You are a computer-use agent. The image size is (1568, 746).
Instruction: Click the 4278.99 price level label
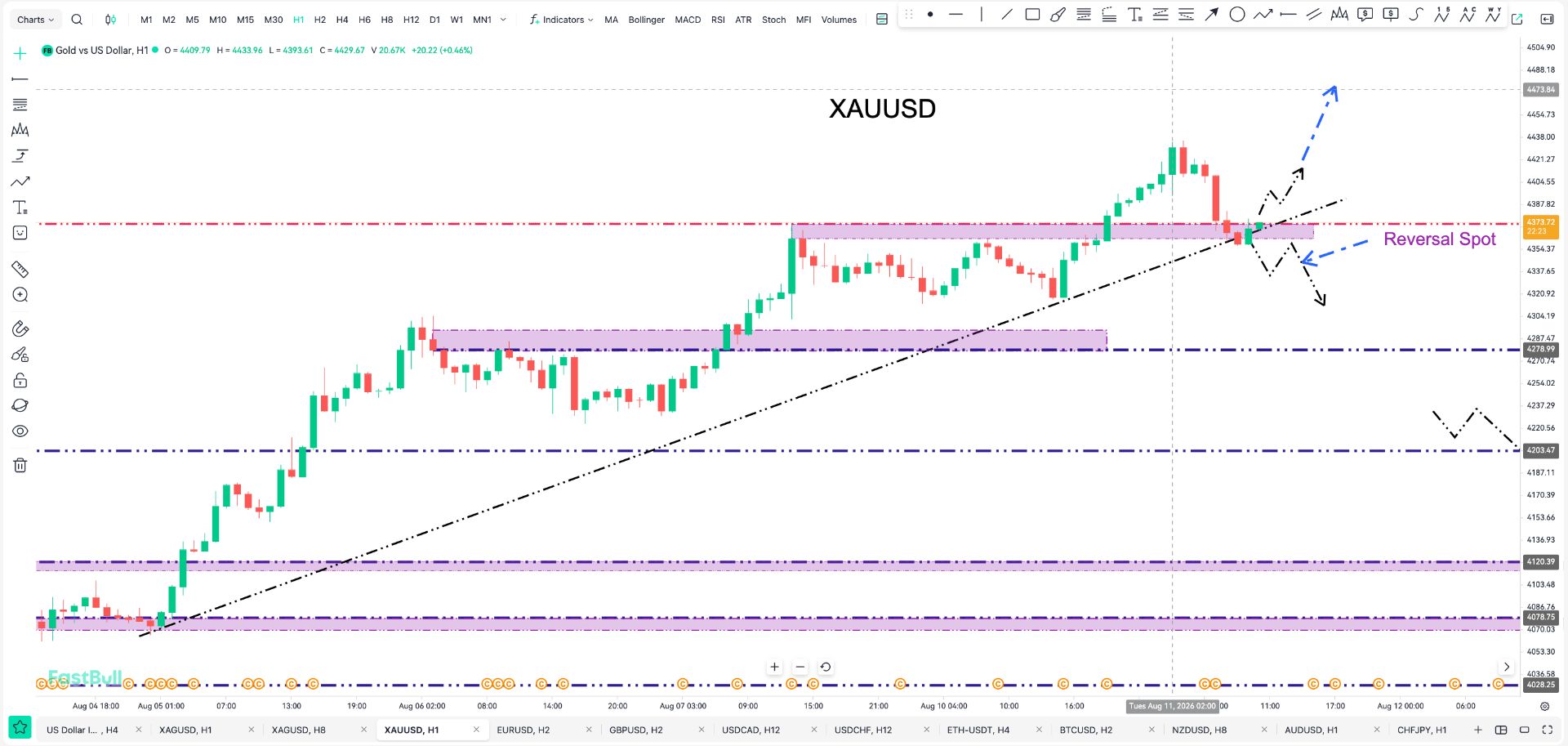coord(1541,349)
